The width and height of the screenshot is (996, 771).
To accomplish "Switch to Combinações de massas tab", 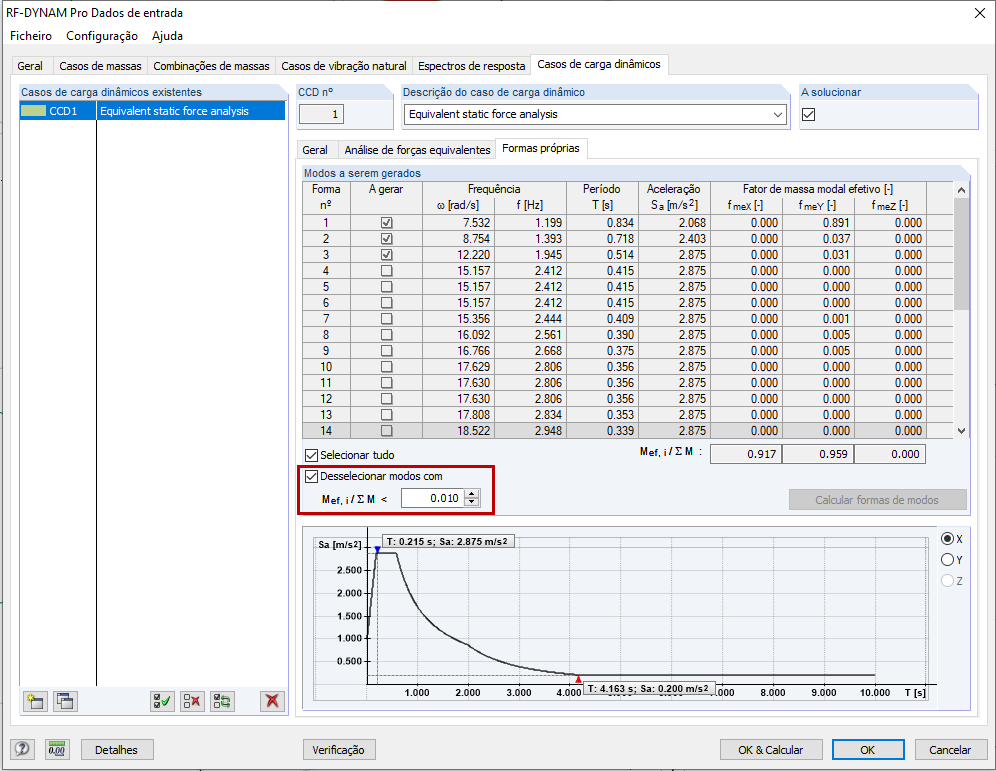I will 212,66.
